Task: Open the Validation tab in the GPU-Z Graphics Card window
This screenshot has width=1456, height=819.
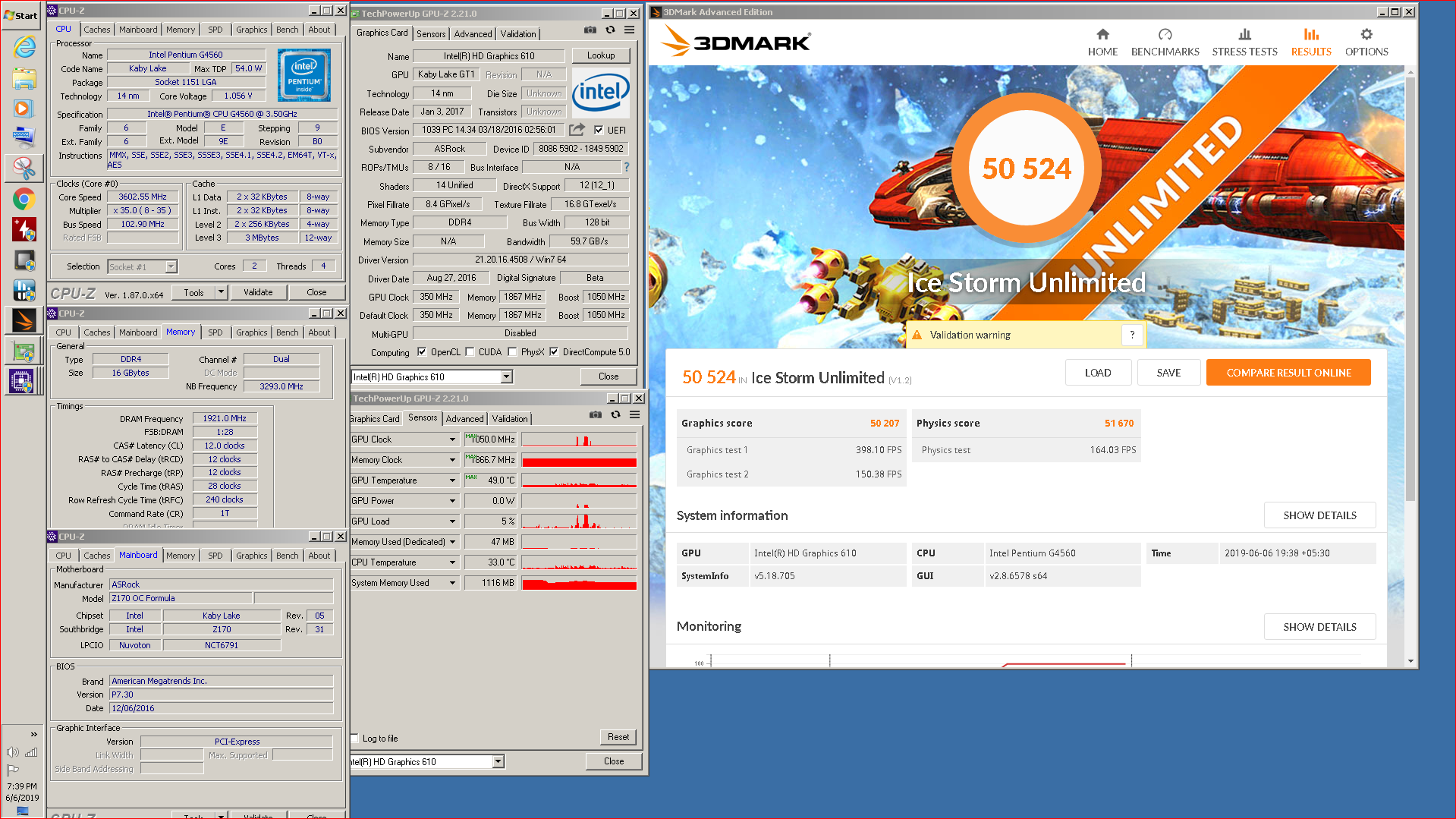Action: [518, 34]
